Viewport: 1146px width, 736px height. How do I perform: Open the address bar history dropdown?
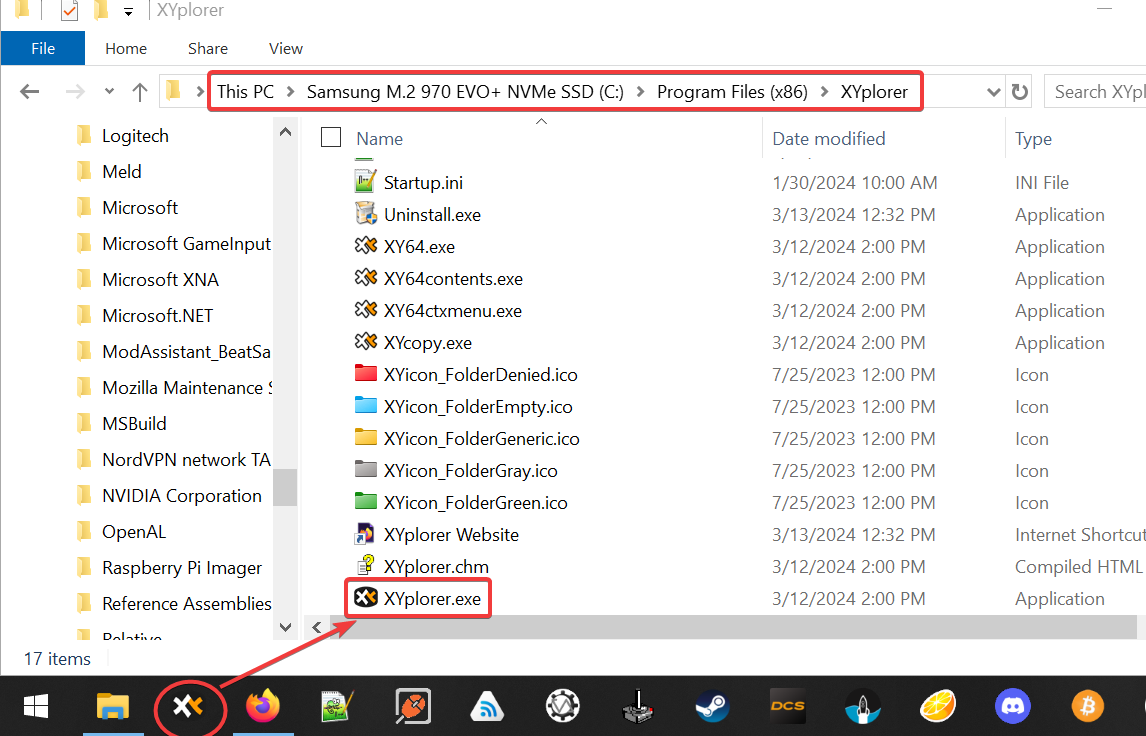tap(993, 91)
